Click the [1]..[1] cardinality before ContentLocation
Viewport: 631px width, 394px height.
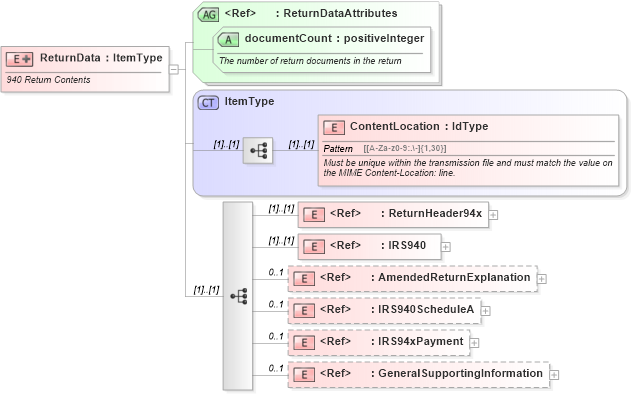tap(301, 144)
